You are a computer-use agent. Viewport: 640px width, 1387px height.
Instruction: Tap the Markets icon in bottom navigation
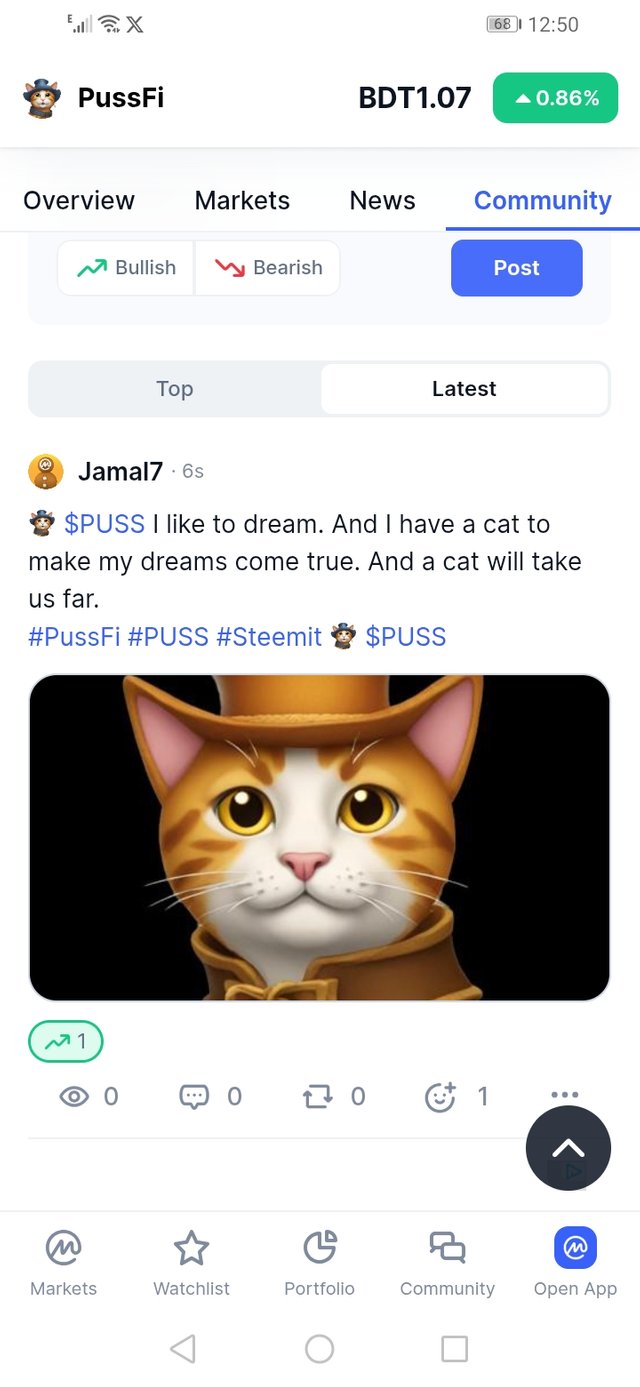pos(64,1248)
